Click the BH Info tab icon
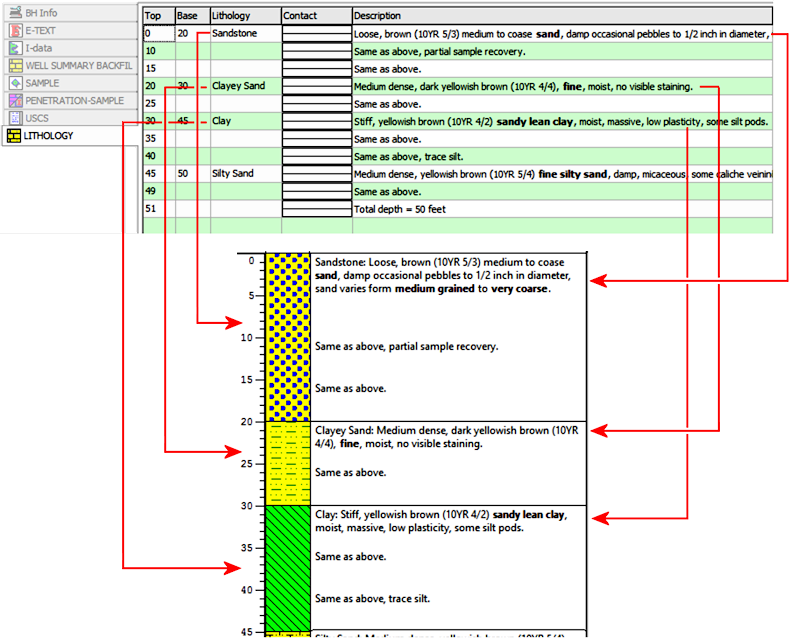 15,13
